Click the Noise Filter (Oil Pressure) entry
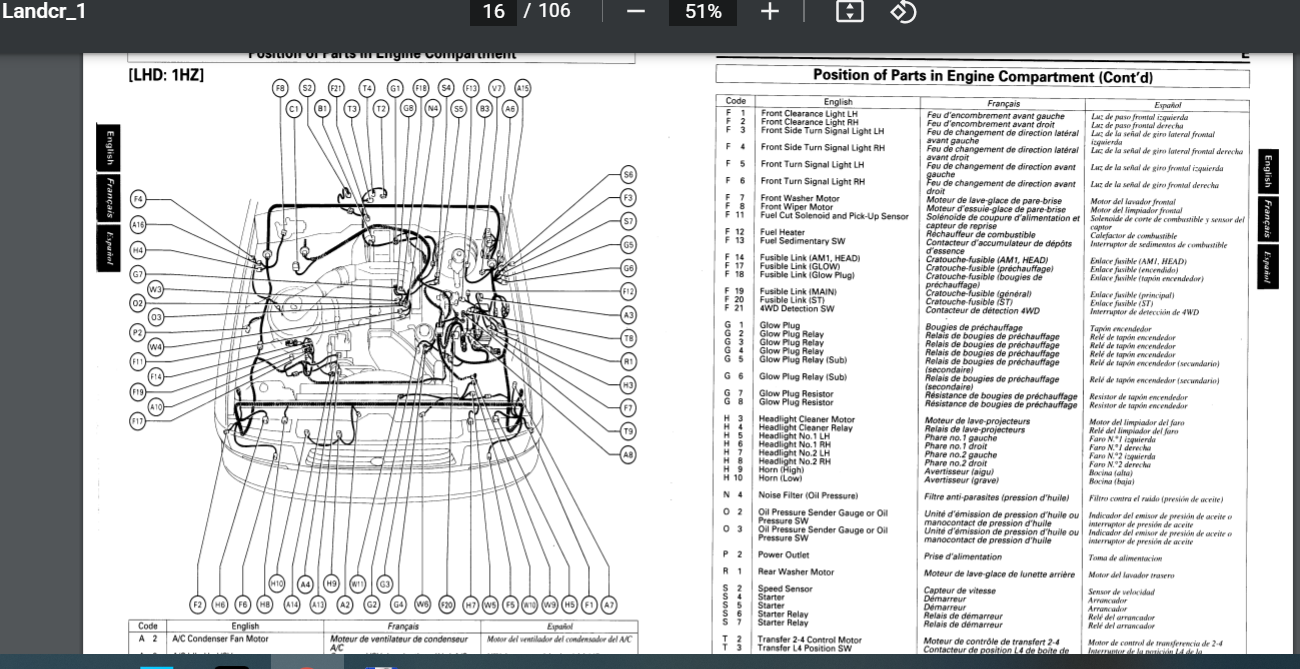The width and height of the screenshot is (1300, 669). 808,495
